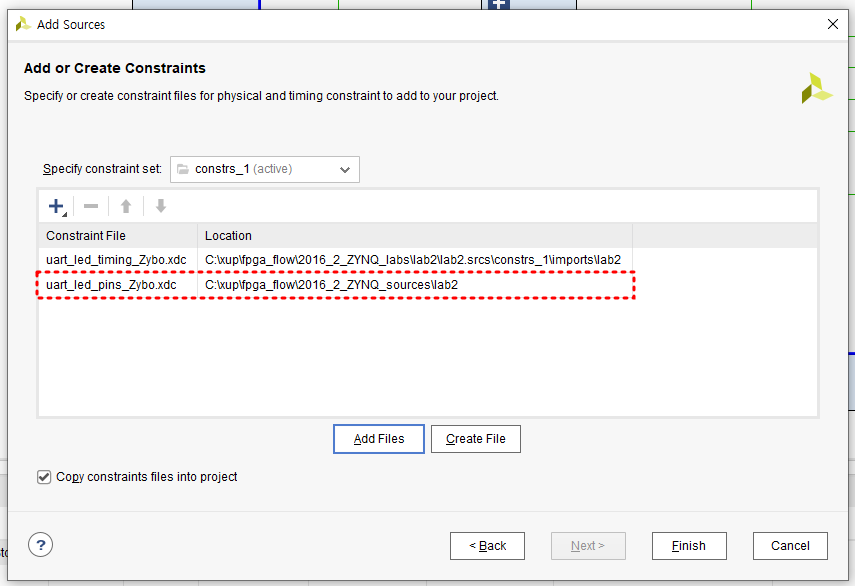The height and width of the screenshot is (586, 855).
Task: Click the Constraint File column header
Action: (x=118, y=235)
